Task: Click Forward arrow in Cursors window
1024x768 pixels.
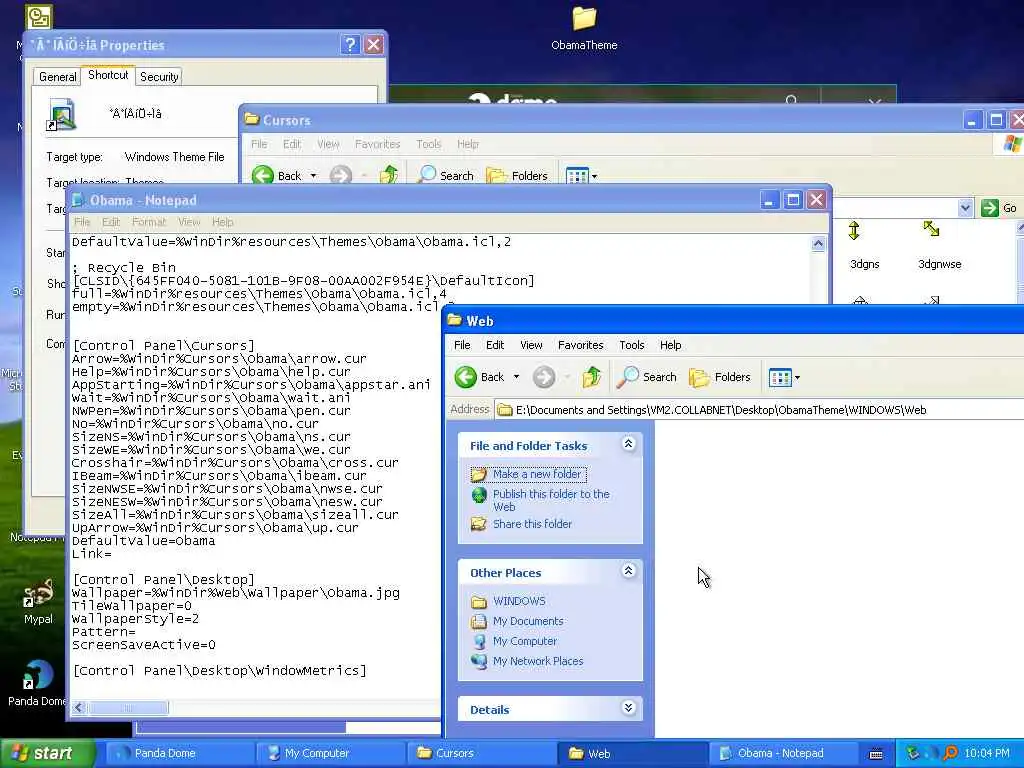Action: point(340,176)
